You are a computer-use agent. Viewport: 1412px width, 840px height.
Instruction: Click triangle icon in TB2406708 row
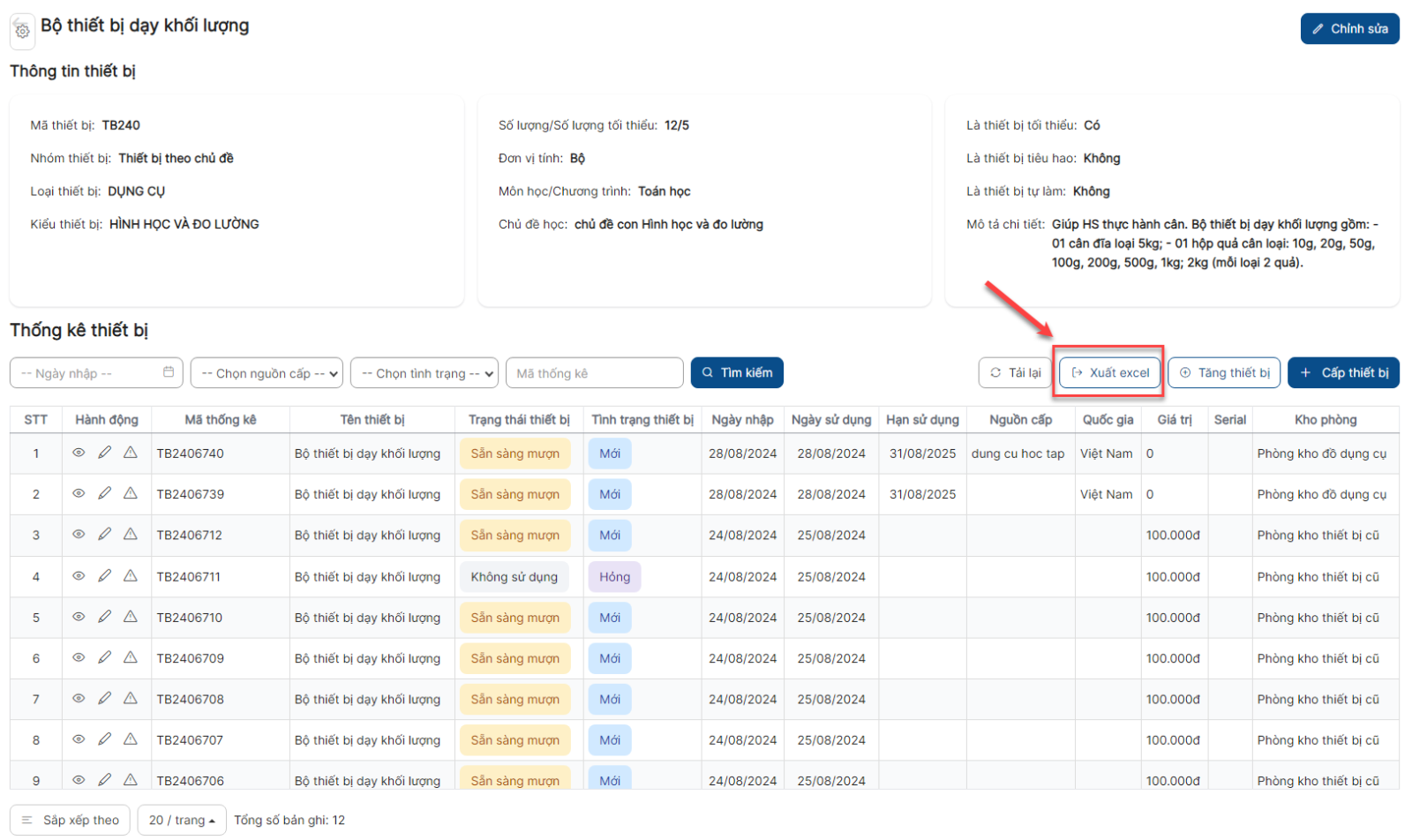coord(131,698)
